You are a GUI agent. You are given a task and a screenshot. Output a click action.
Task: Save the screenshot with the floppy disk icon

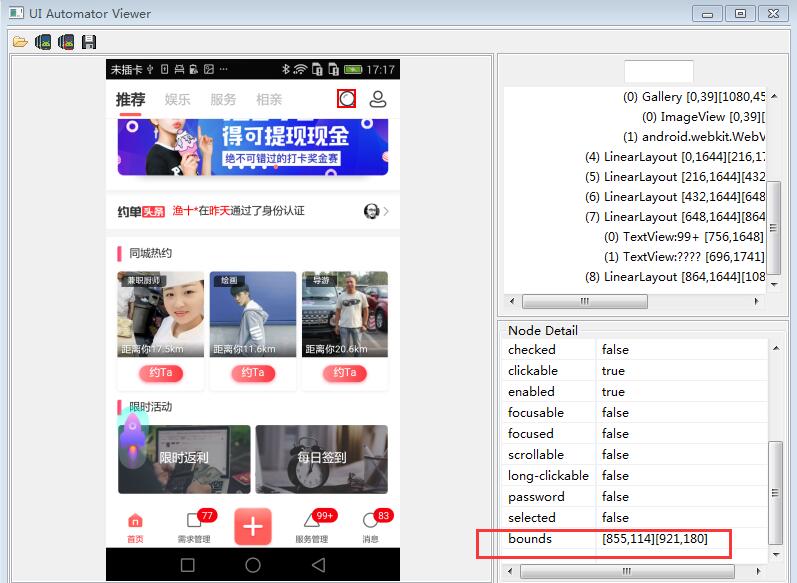89,42
